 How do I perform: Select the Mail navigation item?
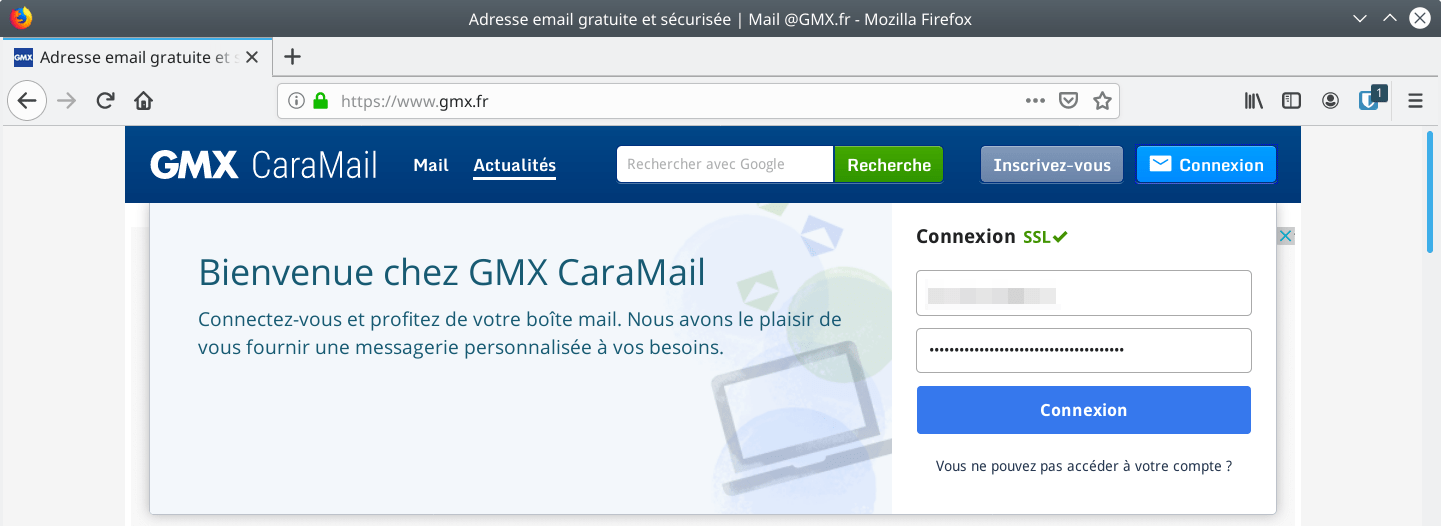431,165
